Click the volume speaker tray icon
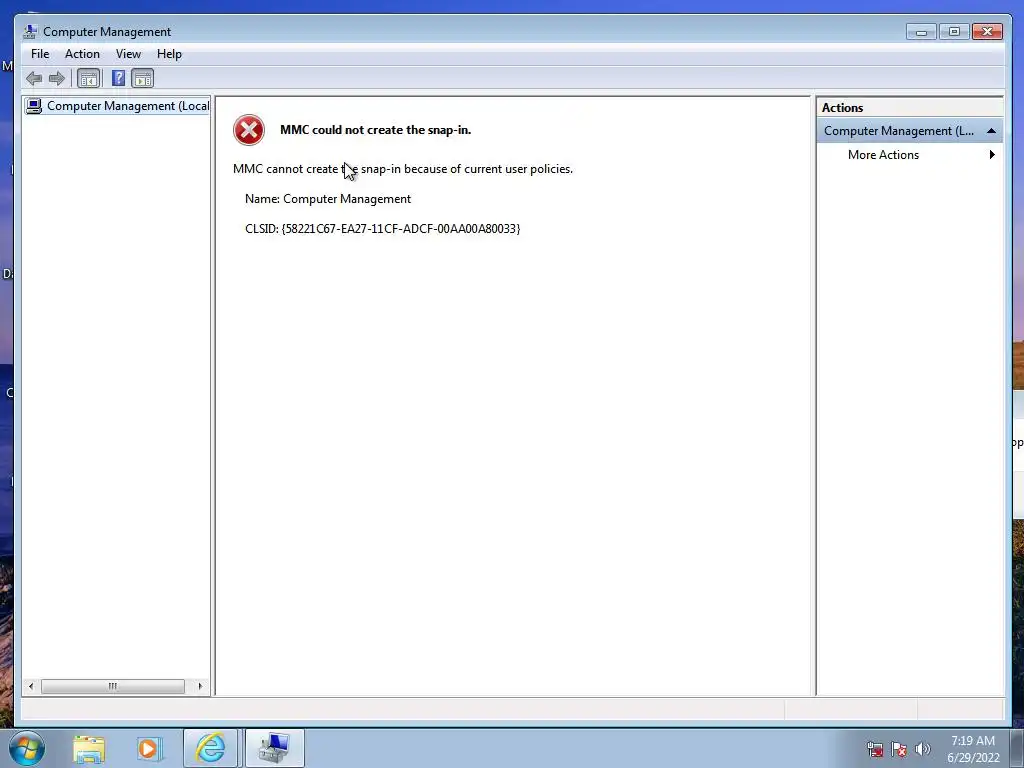The width and height of the screenshot is (1024, 768). point(922,750)
